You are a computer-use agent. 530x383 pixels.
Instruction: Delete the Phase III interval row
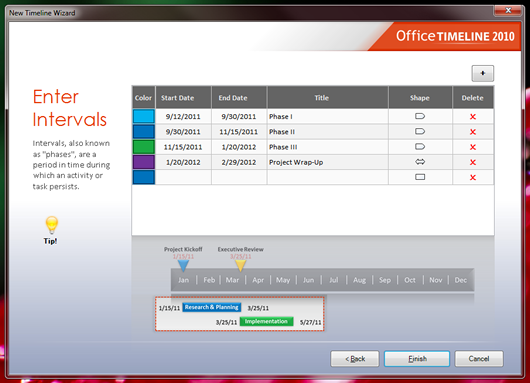(x=473, y=147)
